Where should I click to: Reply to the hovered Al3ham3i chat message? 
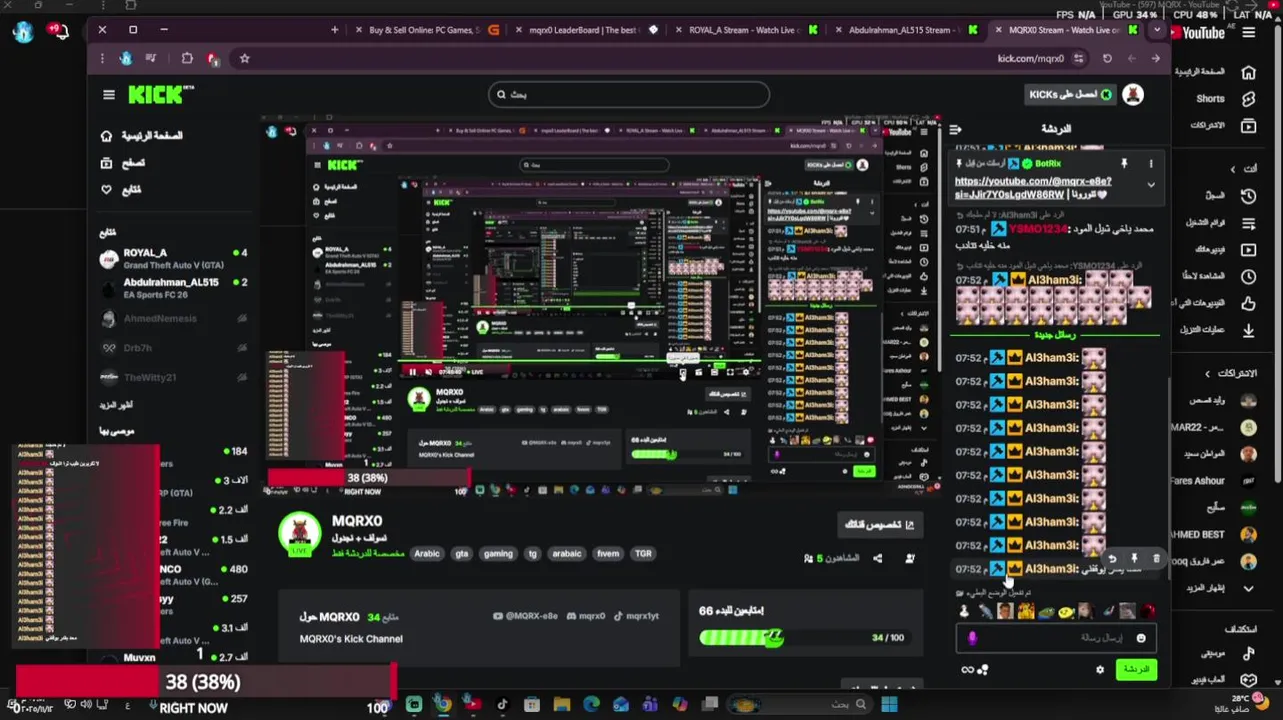pos(1113,559)
